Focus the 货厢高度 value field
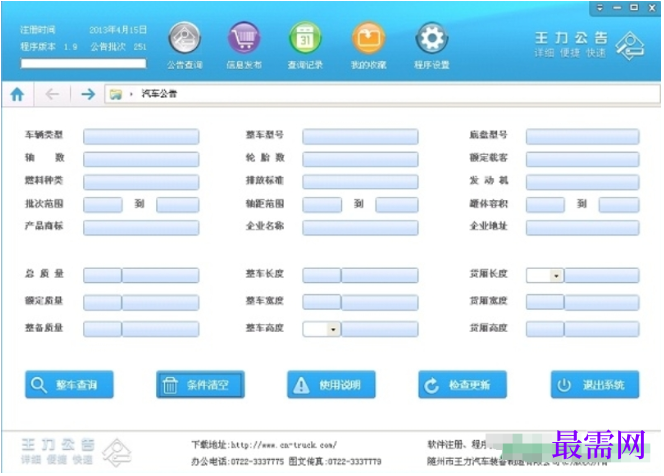664x476 pixels. click(x=602, y=329)
